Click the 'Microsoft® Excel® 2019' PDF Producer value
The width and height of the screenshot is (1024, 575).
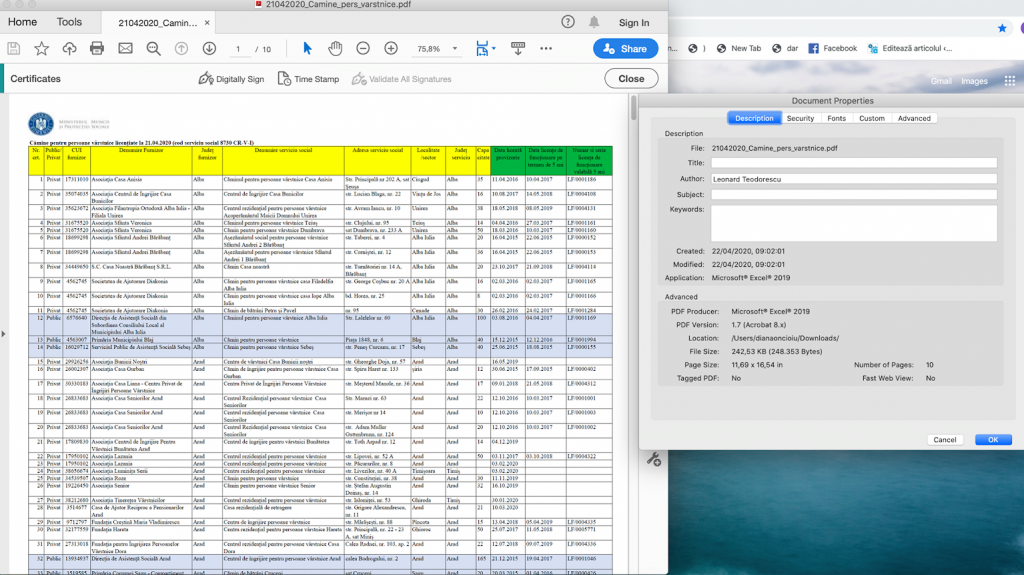[x=770, y=311]
